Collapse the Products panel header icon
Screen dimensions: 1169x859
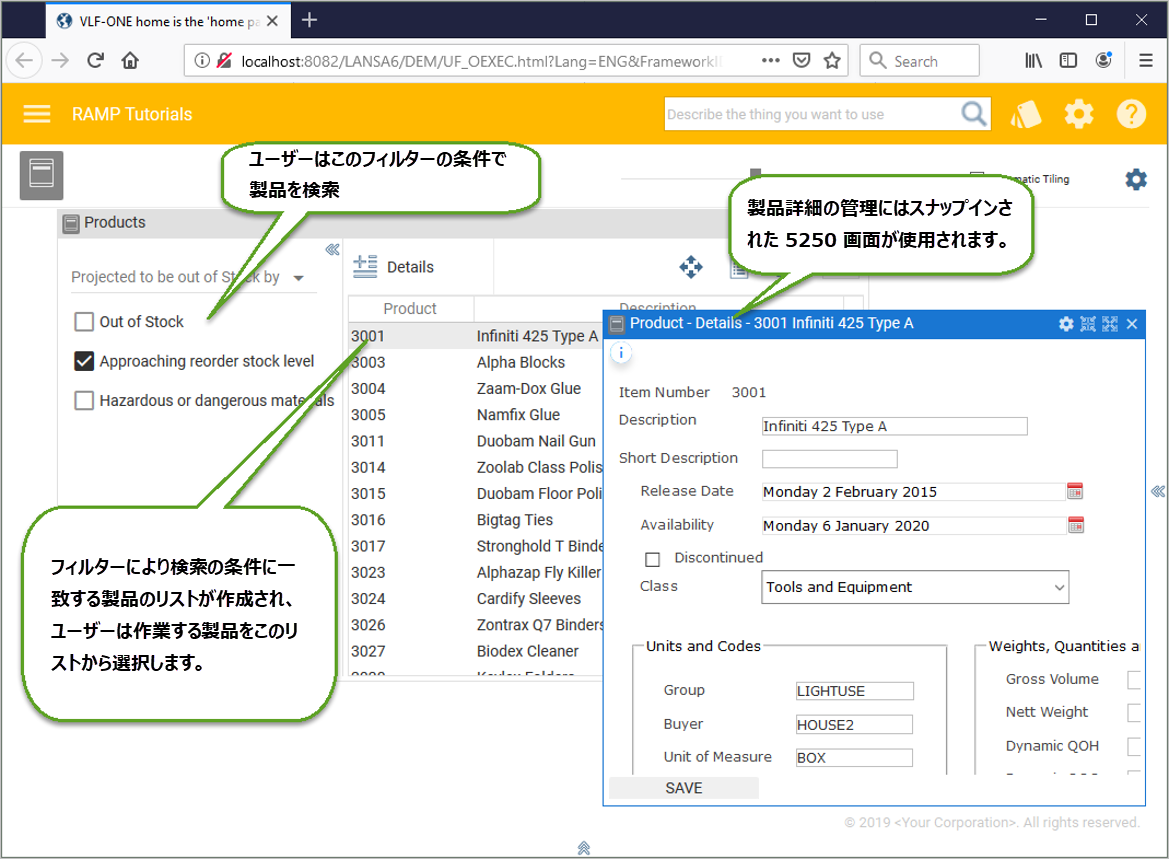pyautogui.click(x=71, y=223)
